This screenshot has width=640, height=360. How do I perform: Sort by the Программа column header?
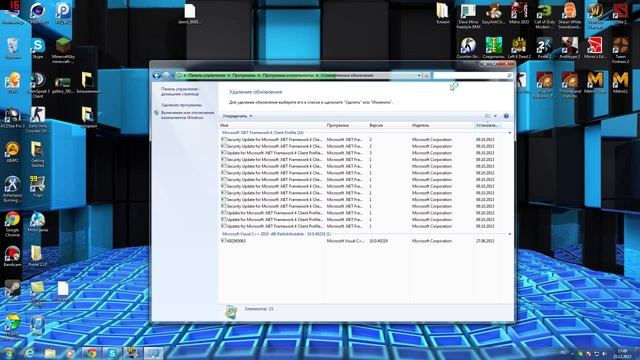click(x=346, y=125)
